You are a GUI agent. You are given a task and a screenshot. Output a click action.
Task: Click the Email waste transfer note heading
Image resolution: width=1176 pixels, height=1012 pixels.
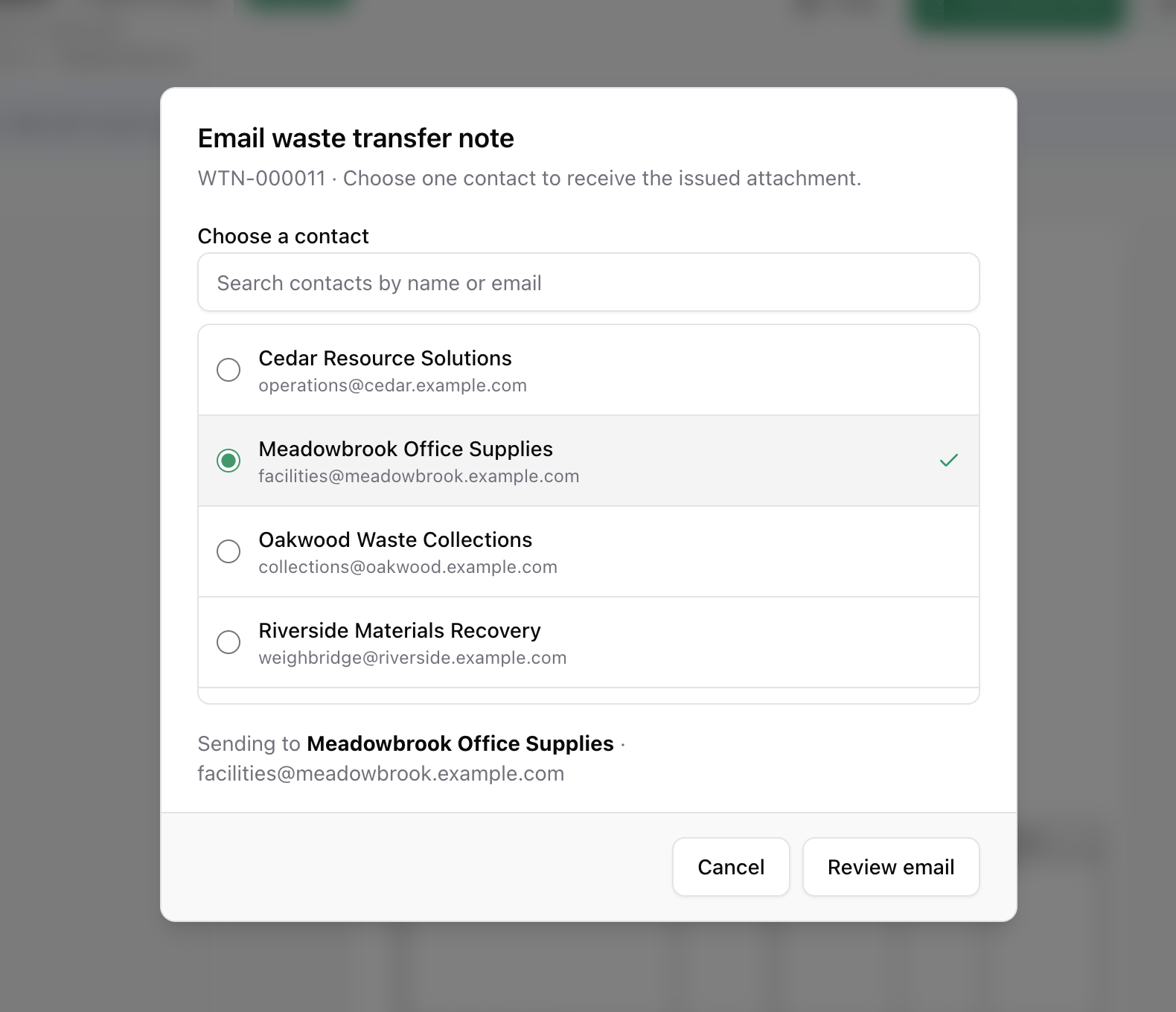pyautogui.click(x=356, y=138)
